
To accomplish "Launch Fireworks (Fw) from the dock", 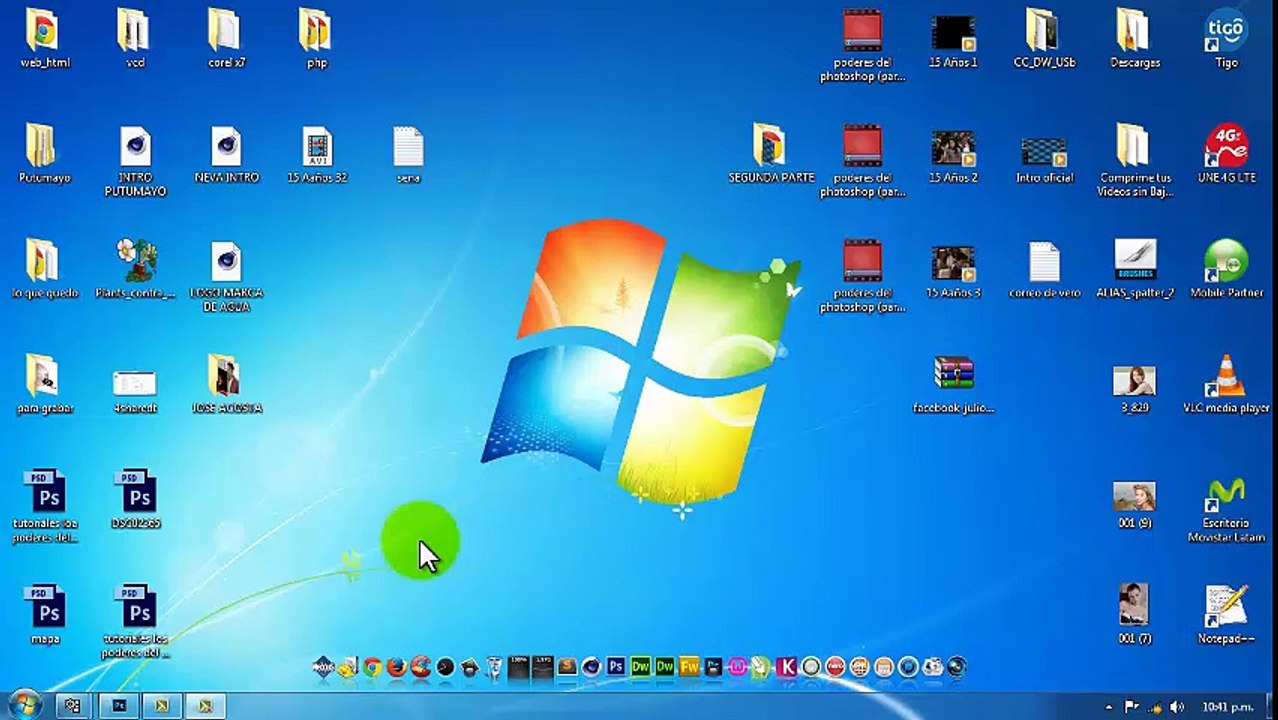I will 690,666.
